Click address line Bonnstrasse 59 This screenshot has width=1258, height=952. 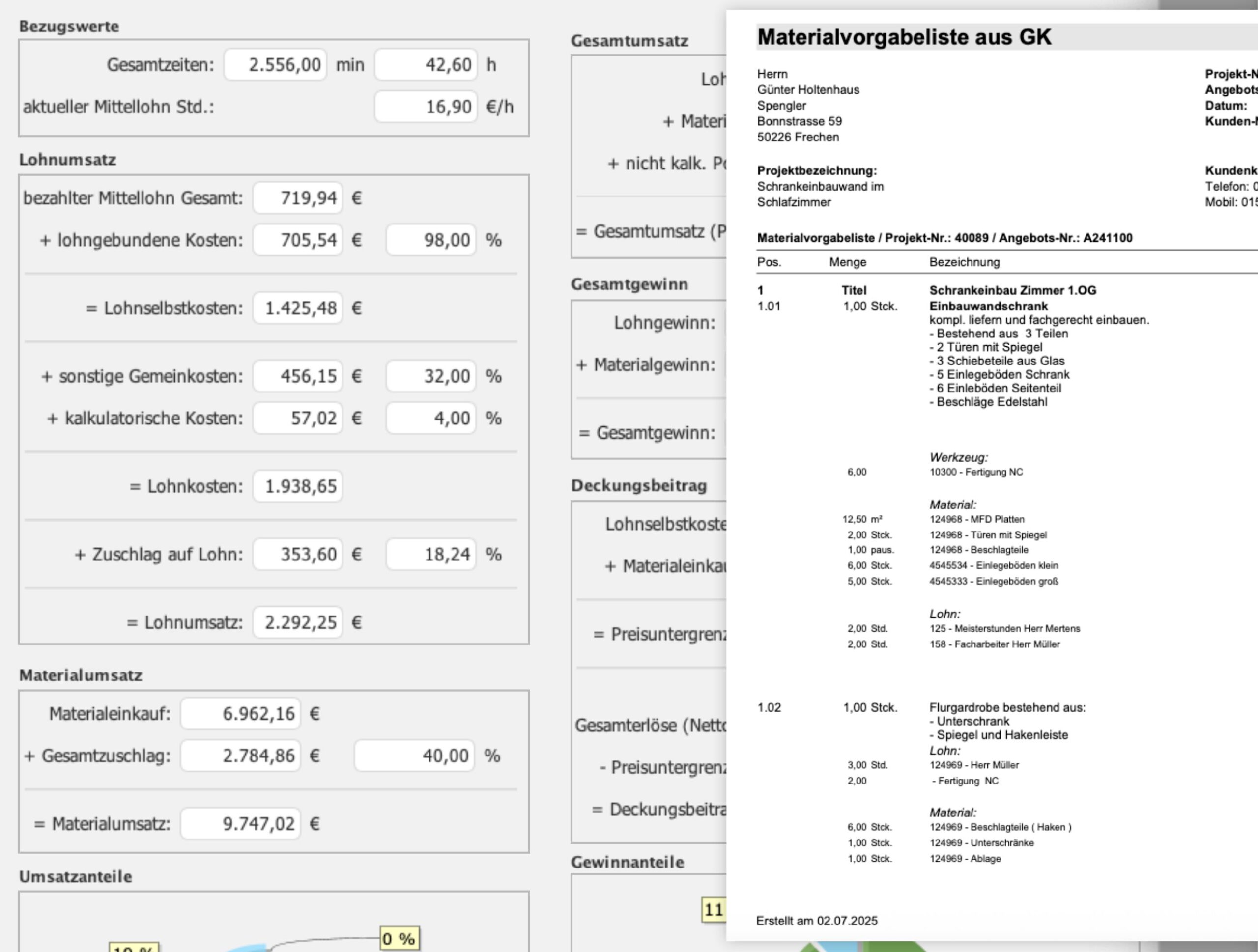800,121
